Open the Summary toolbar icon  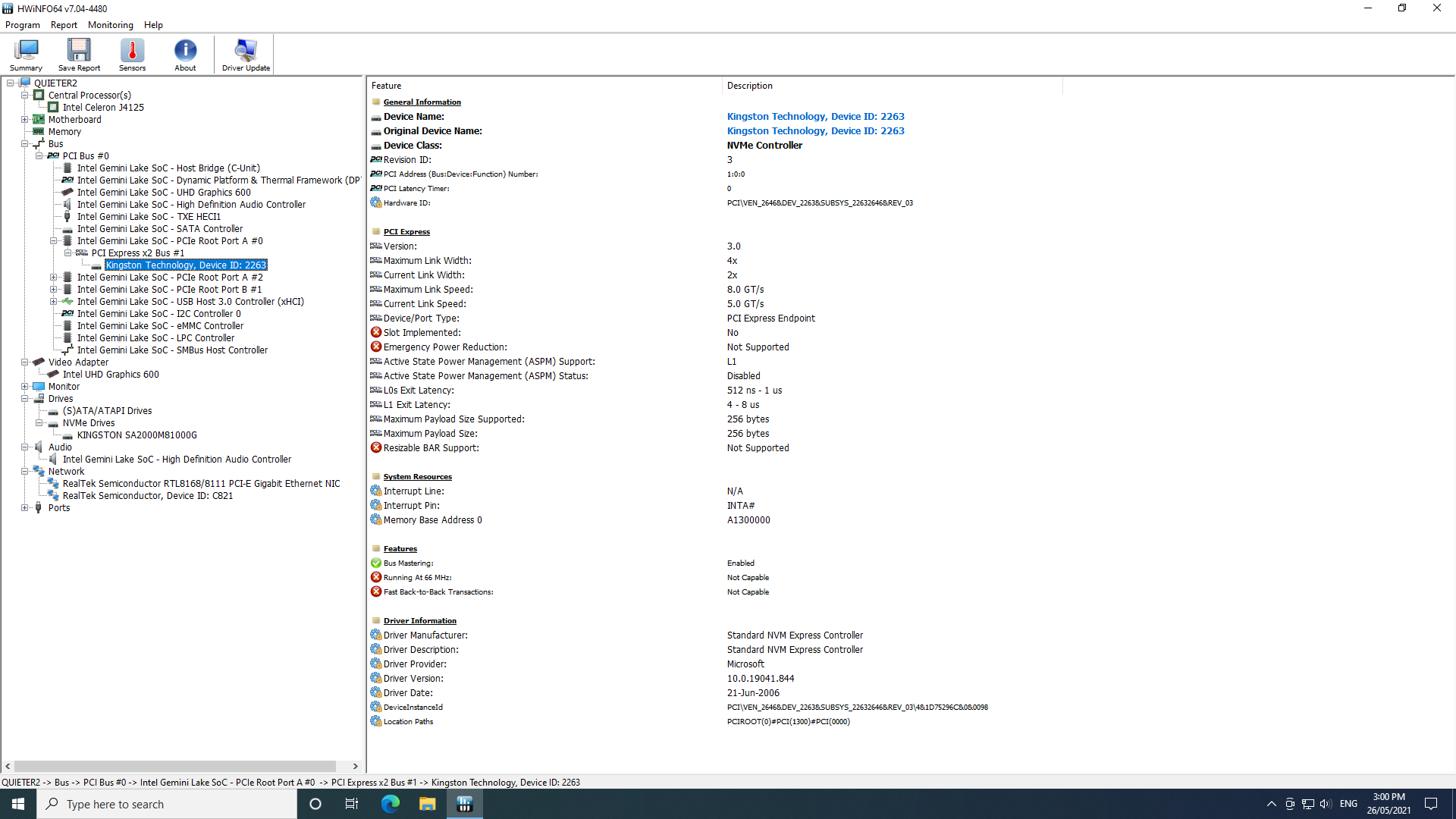click(26, 55)
